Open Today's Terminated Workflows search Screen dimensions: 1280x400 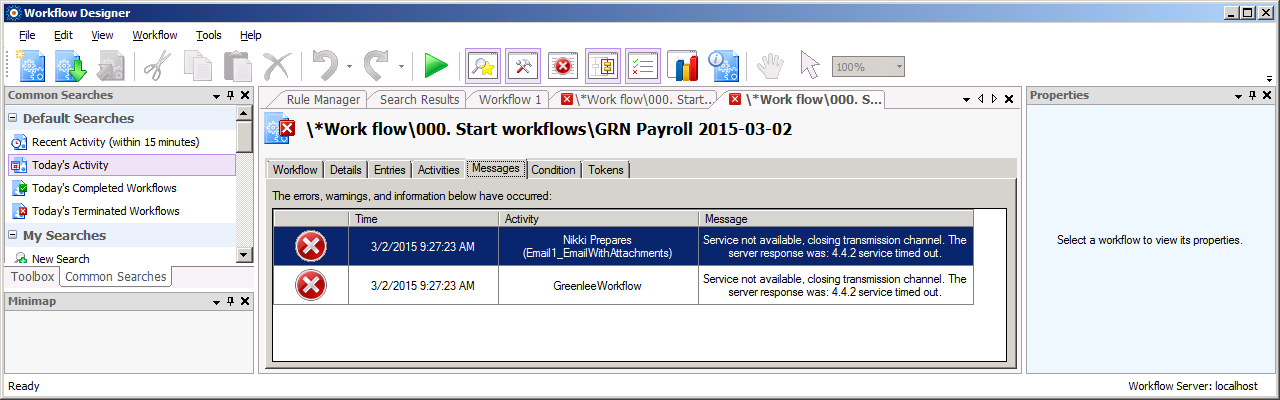coord(105,211)
